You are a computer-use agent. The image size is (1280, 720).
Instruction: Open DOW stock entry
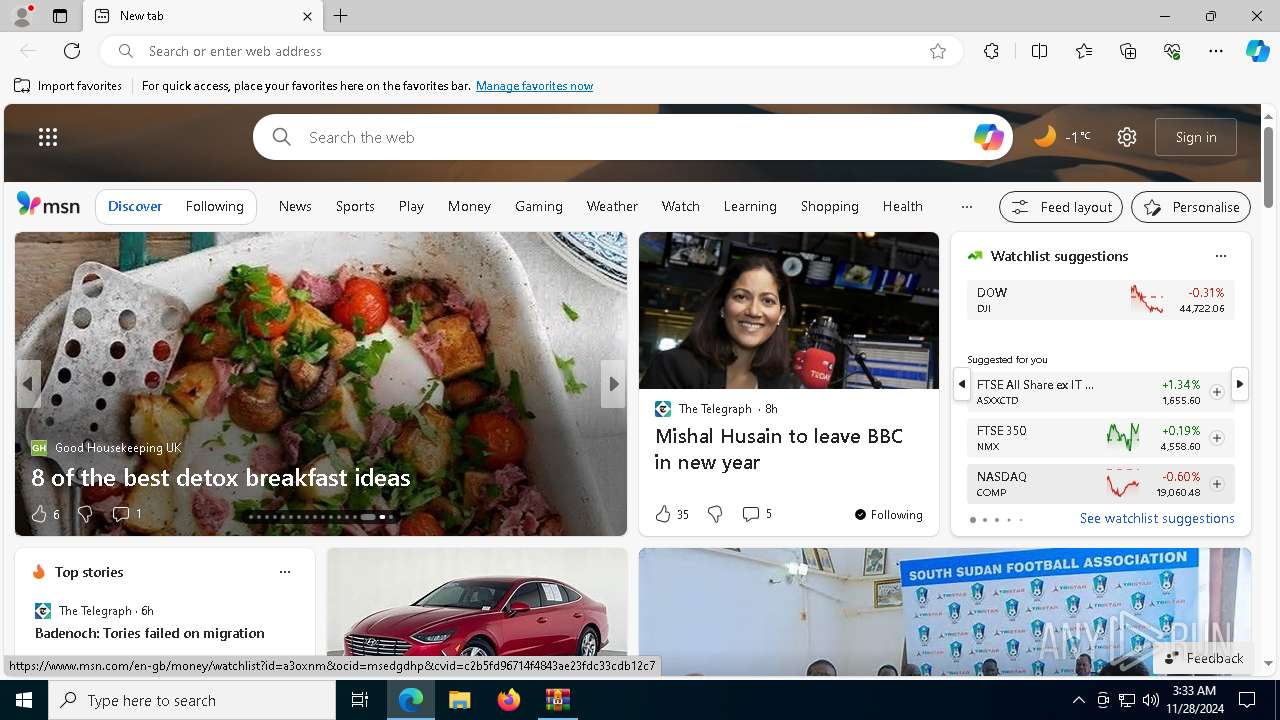point(1100,300)
